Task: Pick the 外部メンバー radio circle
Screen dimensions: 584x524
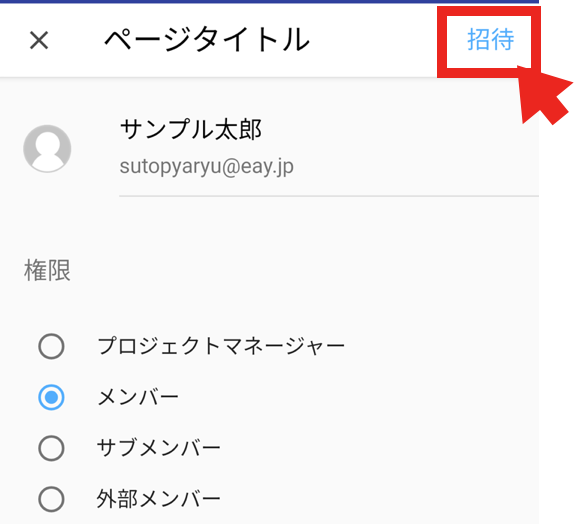Action: pos(51,499)
